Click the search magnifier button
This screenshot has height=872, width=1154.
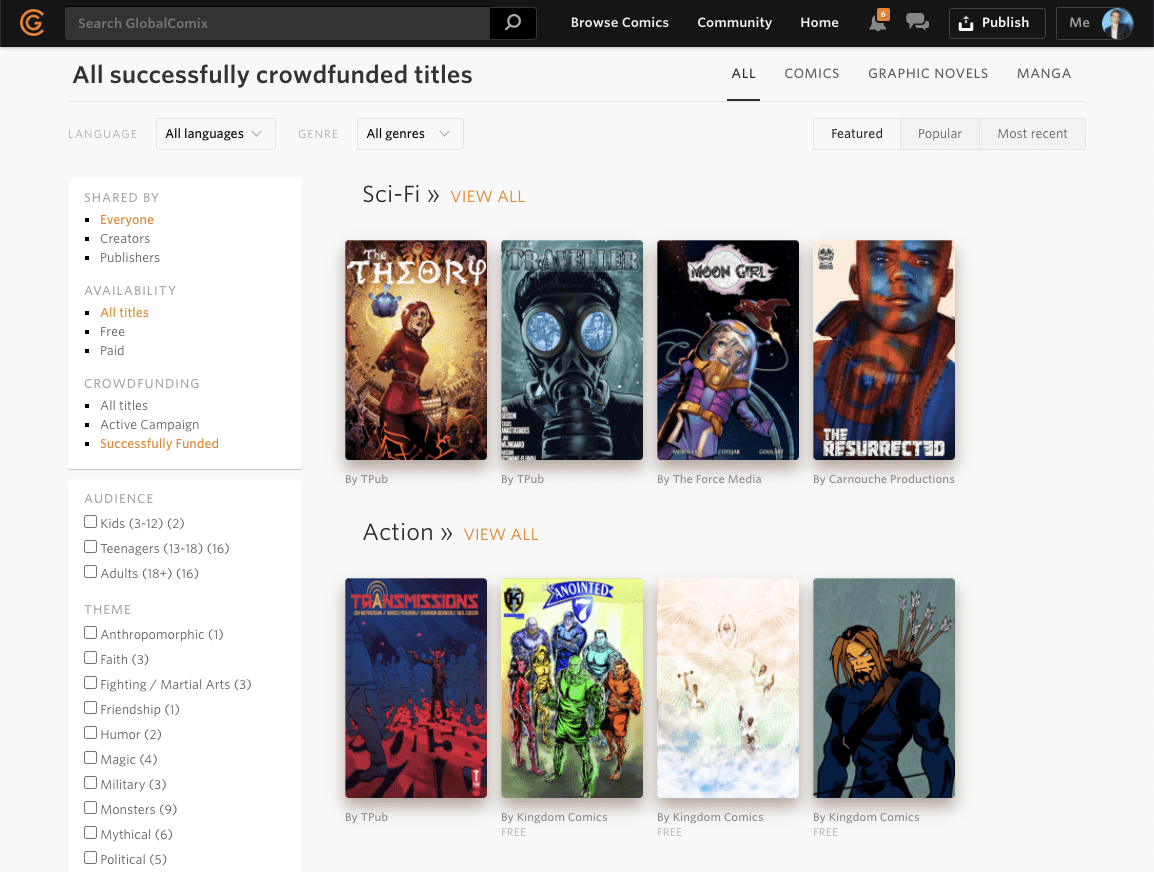513,23
